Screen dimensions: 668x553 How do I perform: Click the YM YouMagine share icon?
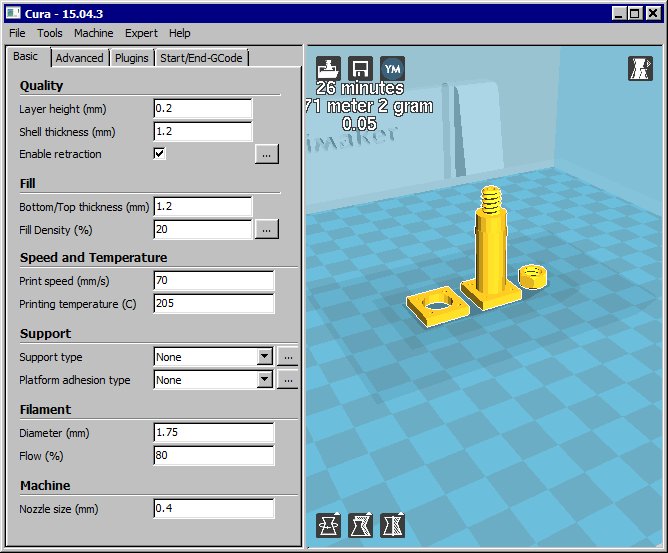pos(392,69)
